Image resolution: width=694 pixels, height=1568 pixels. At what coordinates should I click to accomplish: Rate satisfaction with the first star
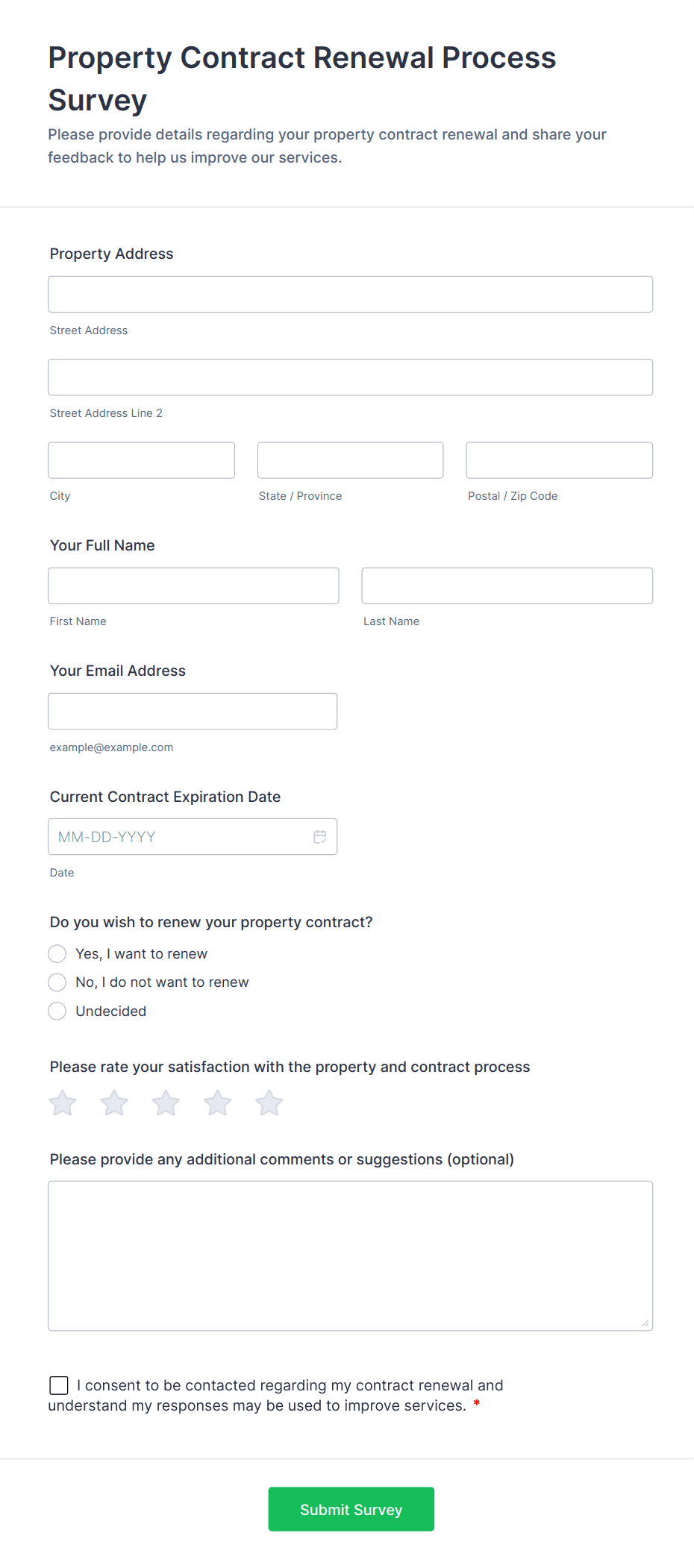coord(63,1103)
